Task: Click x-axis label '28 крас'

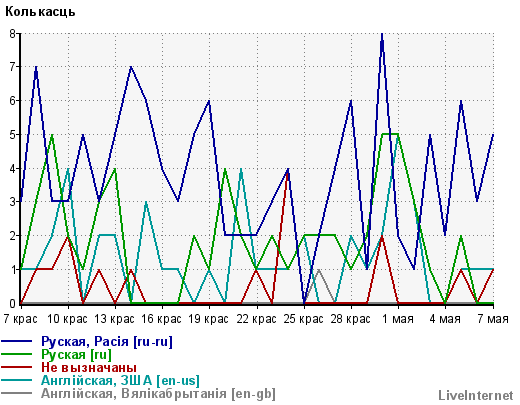Action: 350,319
